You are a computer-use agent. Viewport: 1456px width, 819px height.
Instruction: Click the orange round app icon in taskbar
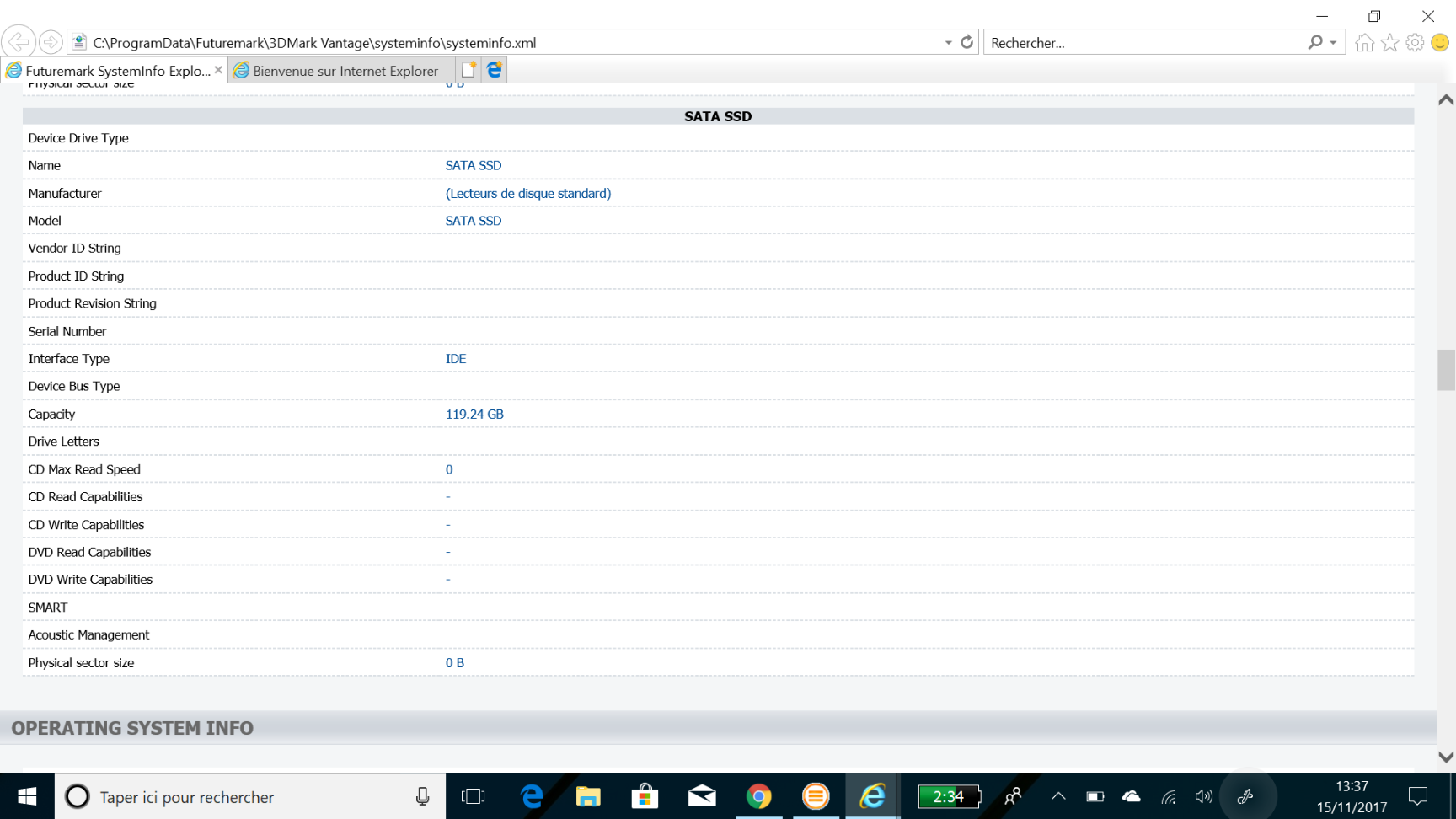815,796
